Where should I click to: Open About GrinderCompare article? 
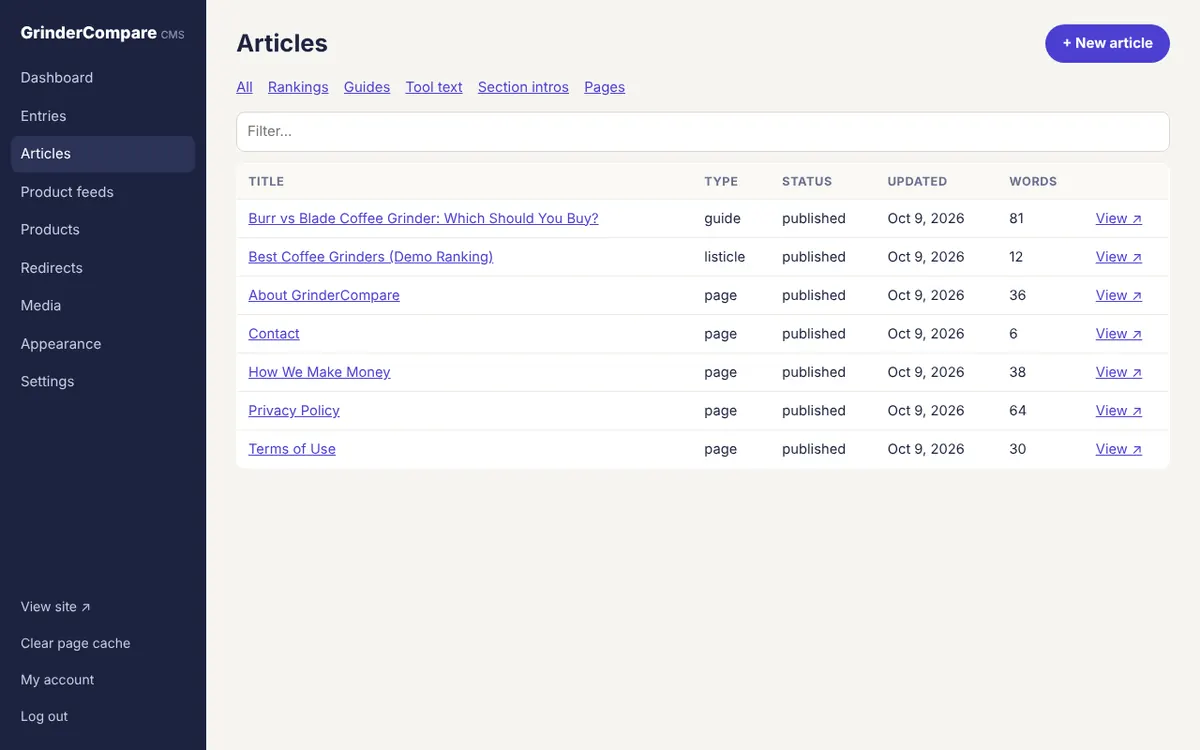[324, 296]
